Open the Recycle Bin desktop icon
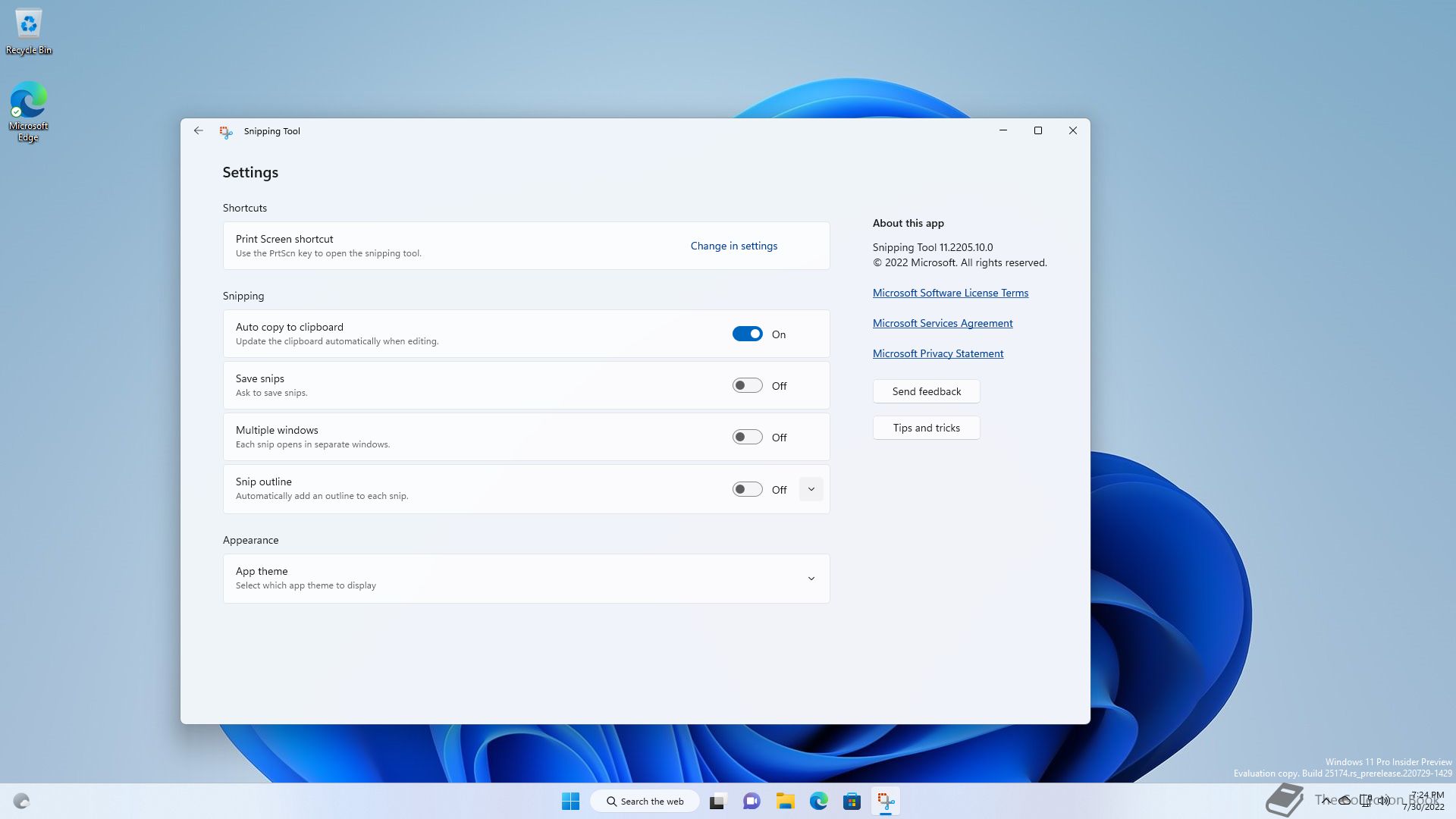 pos(29,31)
